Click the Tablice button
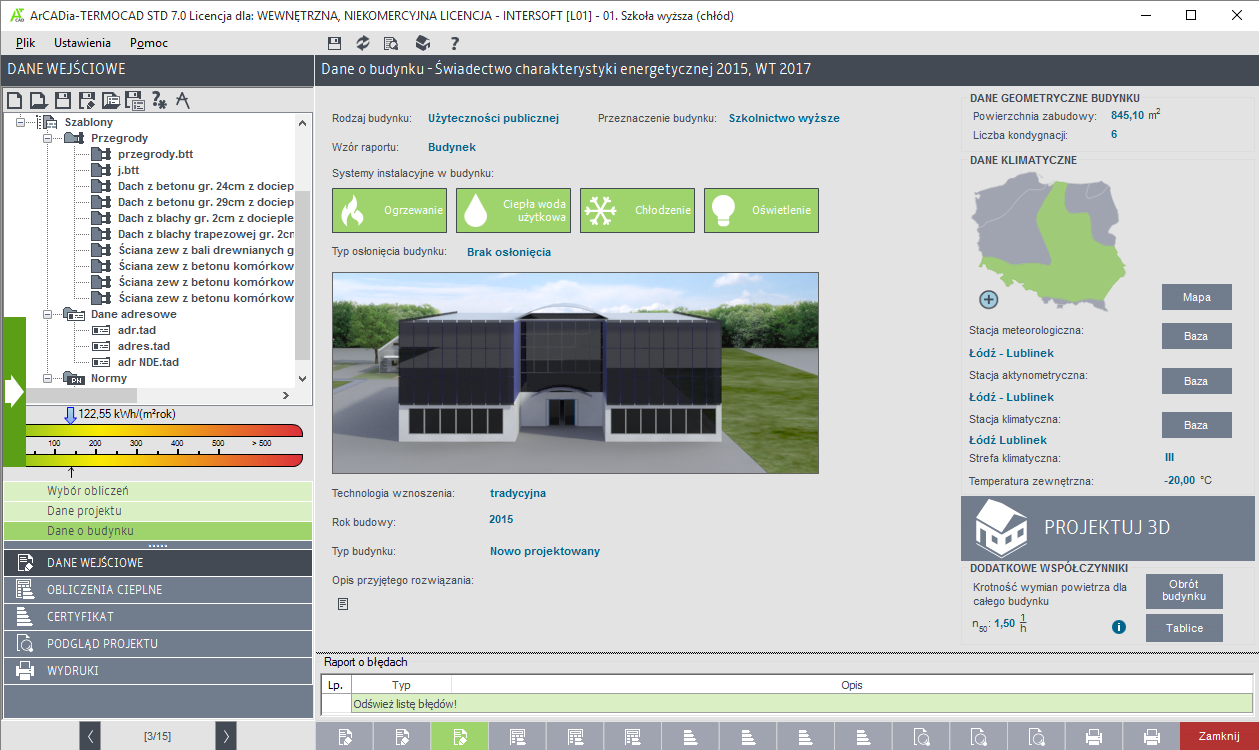1260x750 pixels. coord(1184,628)
